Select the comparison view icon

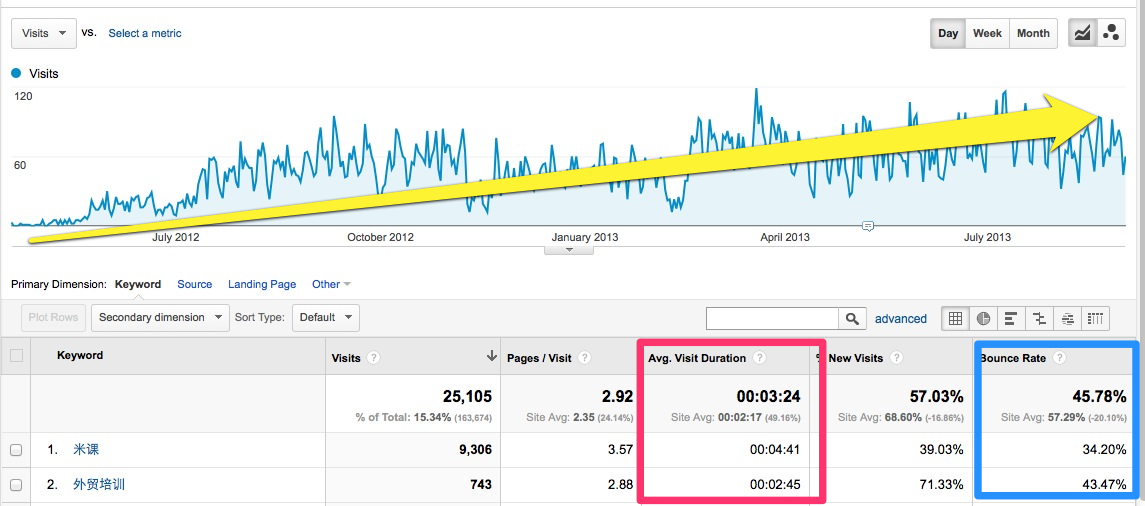[1040, 318]
